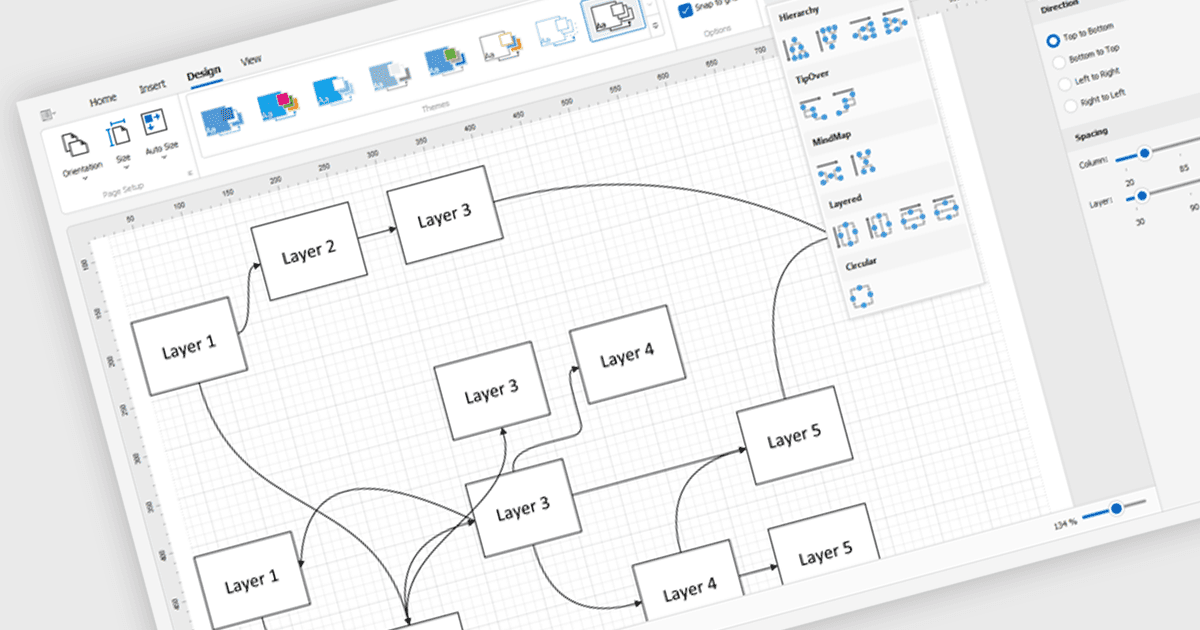This screenshot has height=630, width=1200.
Task: Switch to the Home ribbon tab
Action: click(103, 100)
